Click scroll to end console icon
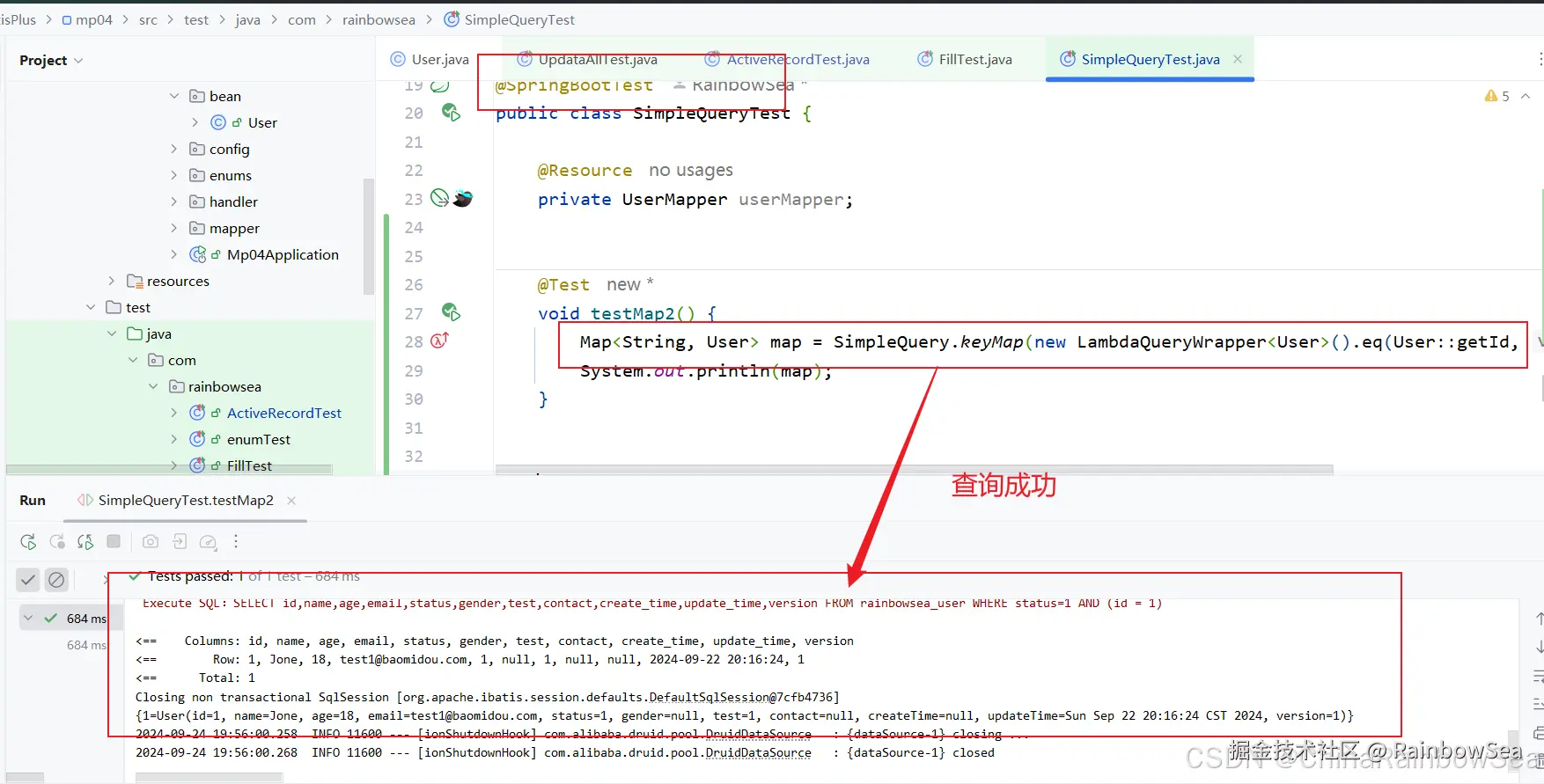This screenshot has height=784, width=1544. click(x=1538, y=705)
